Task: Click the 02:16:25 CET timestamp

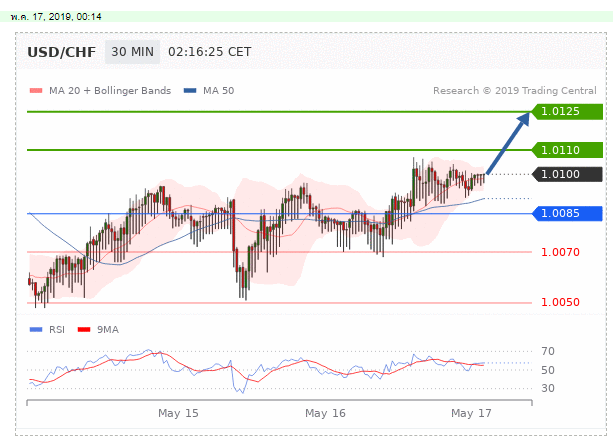Action: point(210,52)
